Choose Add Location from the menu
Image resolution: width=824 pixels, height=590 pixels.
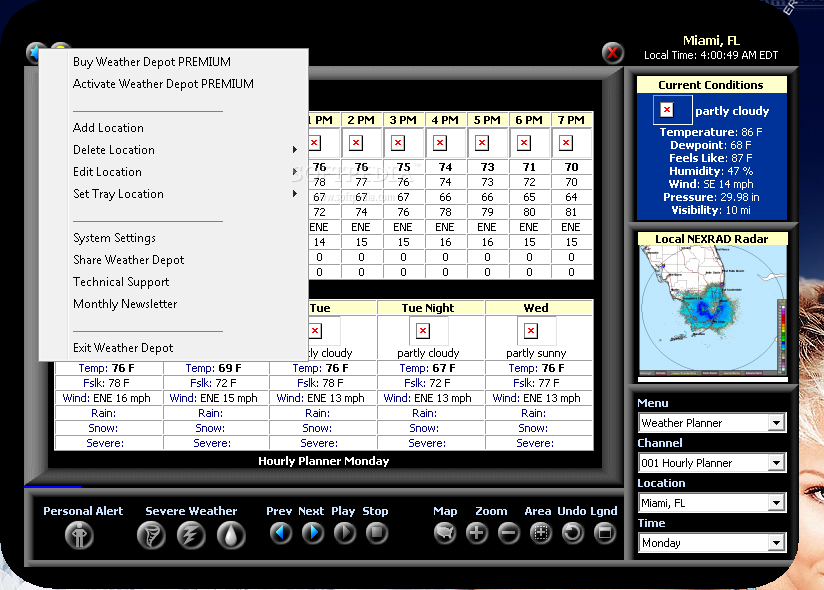(x=108, y=128)
